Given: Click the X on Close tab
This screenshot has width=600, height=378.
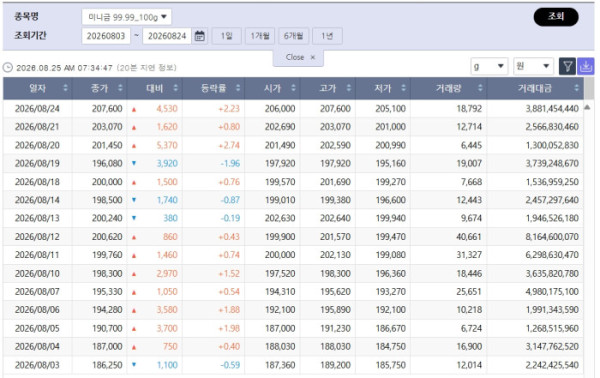Looking at the screenshot, I should pos(313,57).
